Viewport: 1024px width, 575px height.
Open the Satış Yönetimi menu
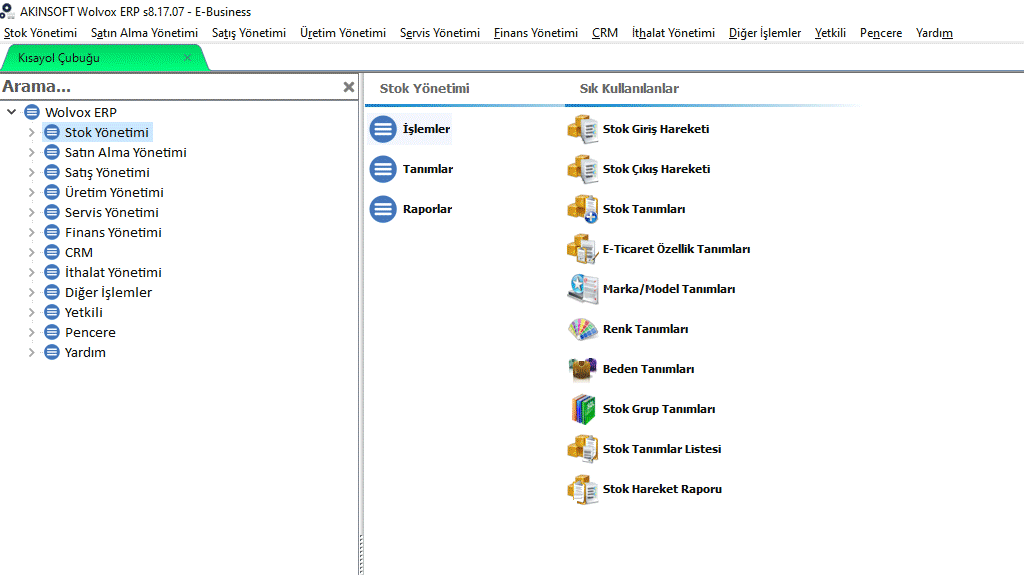[249, 33]
